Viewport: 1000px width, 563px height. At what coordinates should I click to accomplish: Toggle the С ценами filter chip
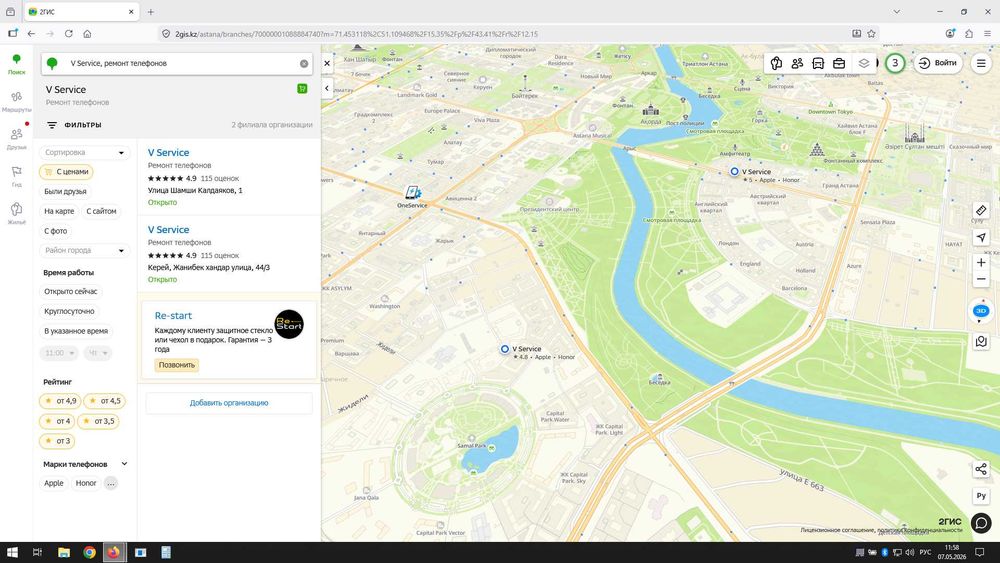66,172
